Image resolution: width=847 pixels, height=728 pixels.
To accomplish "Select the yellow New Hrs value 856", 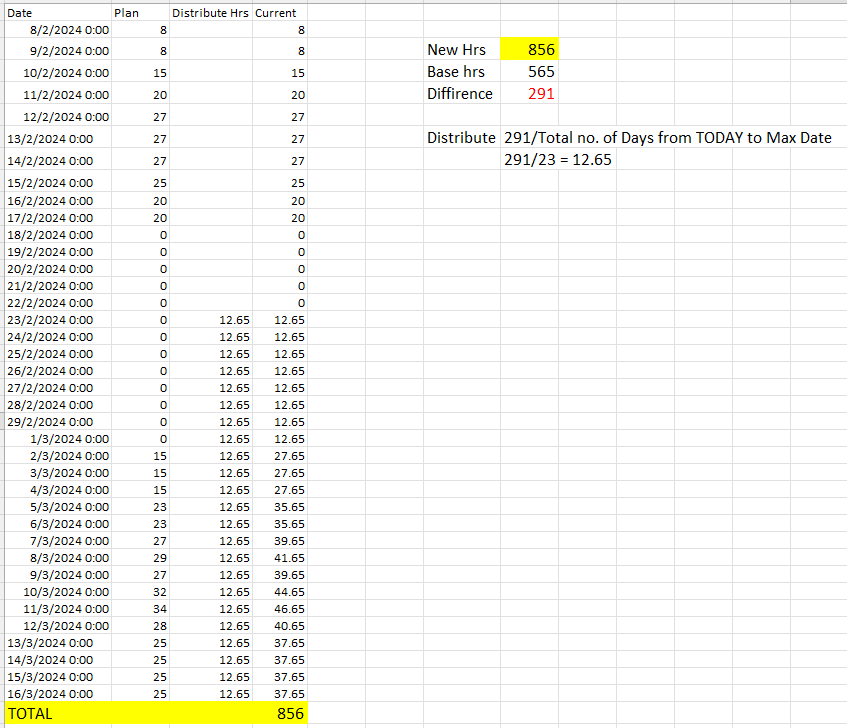I will click(x=529, y=49).
